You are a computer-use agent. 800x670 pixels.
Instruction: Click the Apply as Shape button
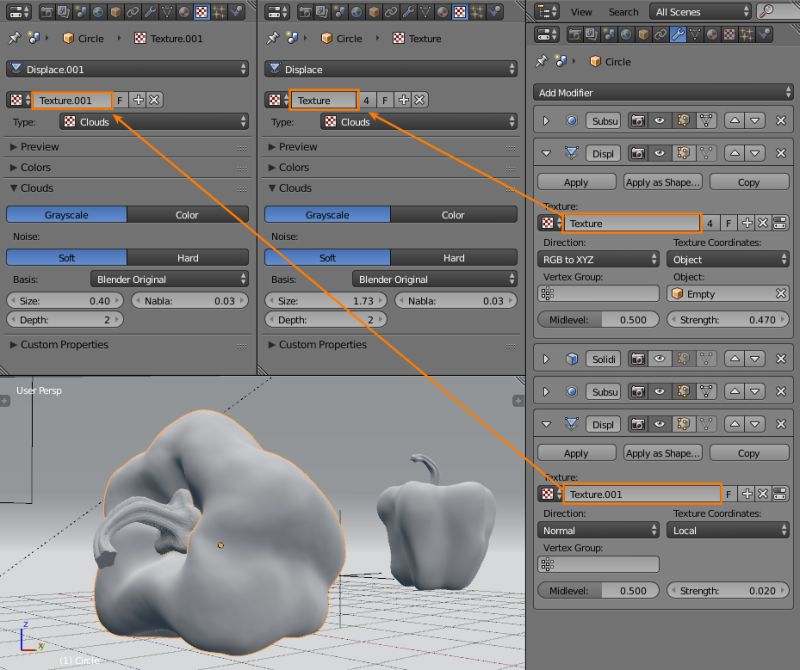click(662, 181)
